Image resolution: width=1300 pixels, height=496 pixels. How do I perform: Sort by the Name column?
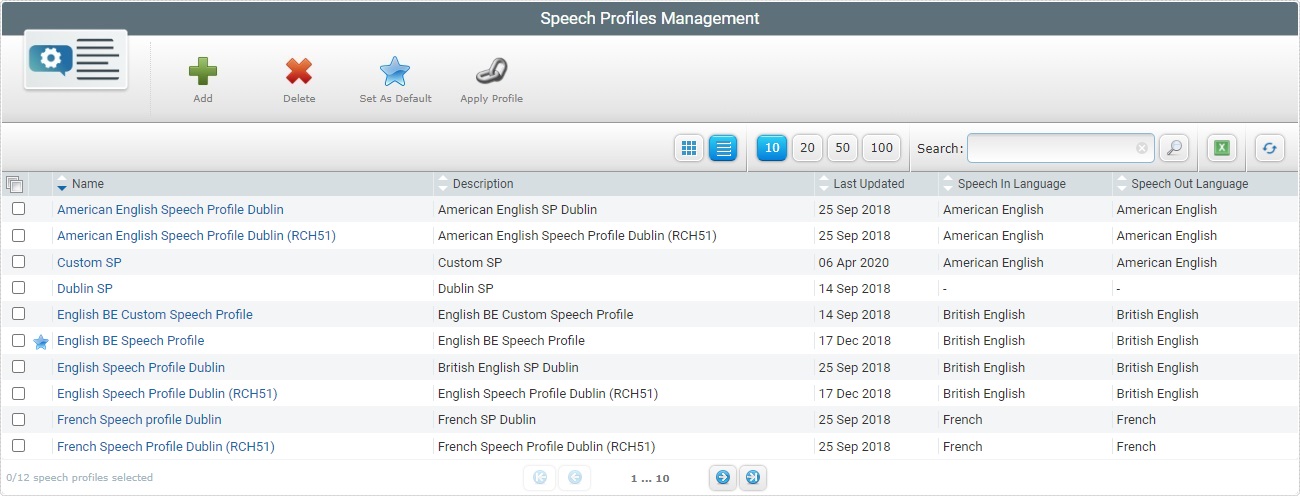[87, 184]
